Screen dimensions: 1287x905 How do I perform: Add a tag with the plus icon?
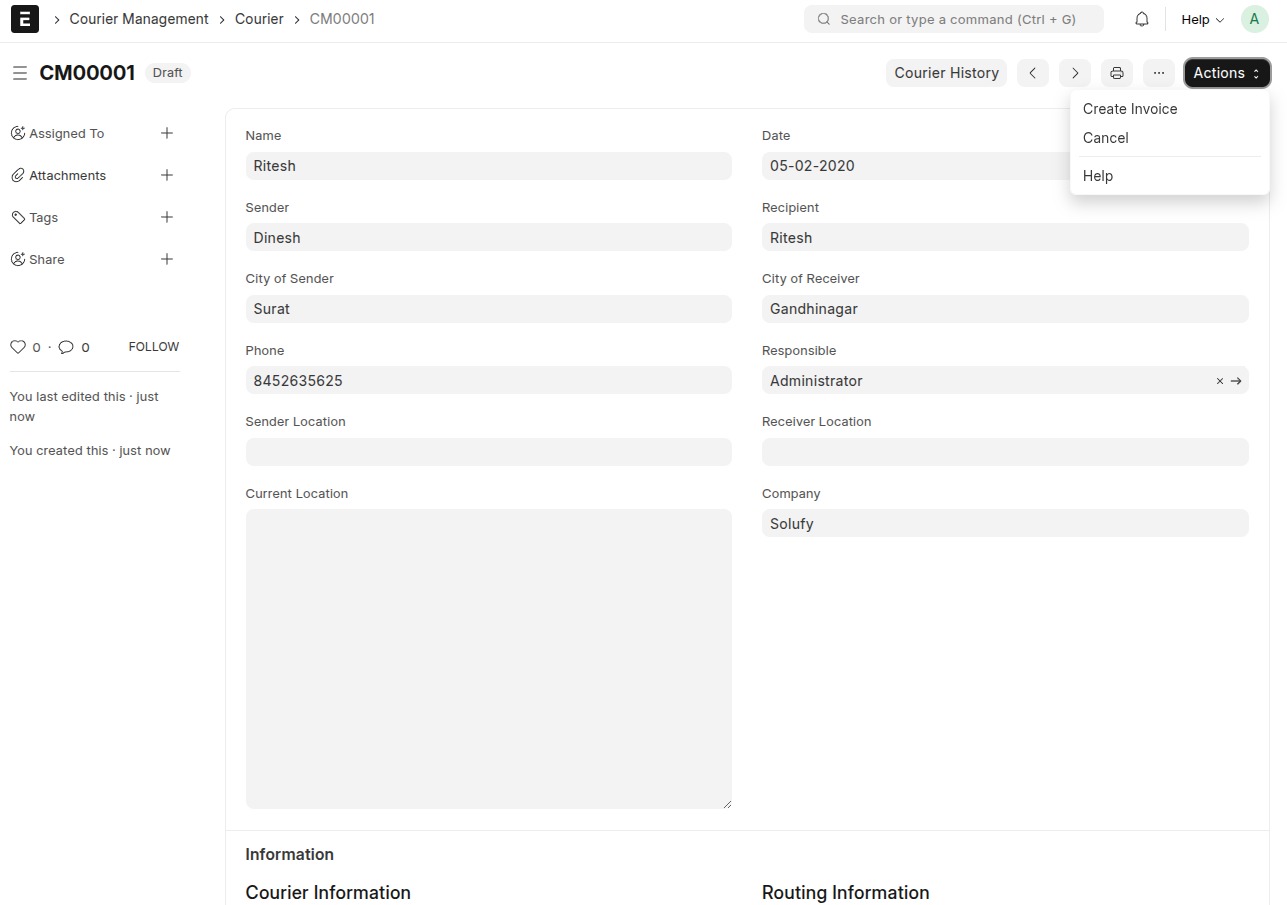click(167, 217)
